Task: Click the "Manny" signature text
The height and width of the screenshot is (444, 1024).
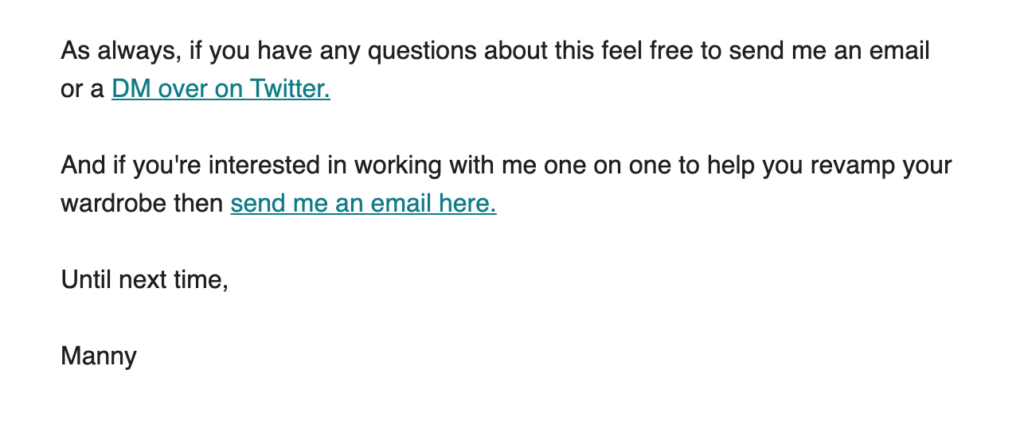Action: (99, 357)
